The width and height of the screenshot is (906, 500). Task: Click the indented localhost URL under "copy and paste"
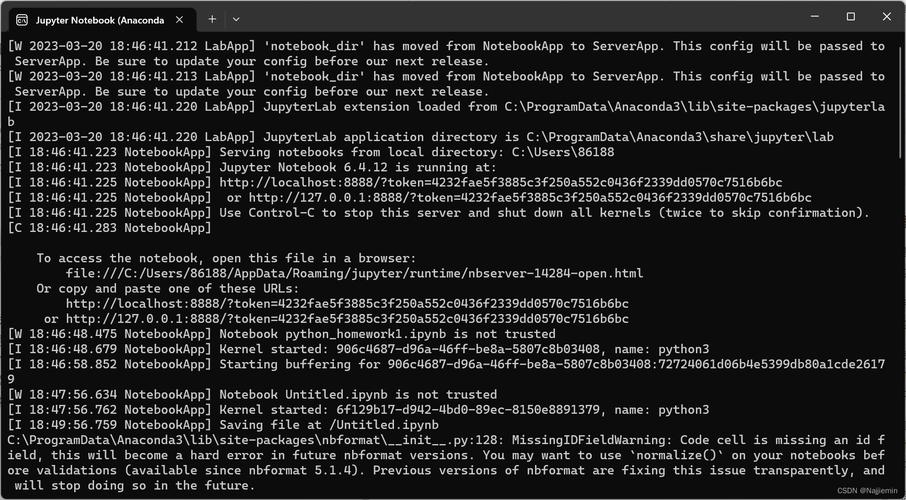pos(347,303)
